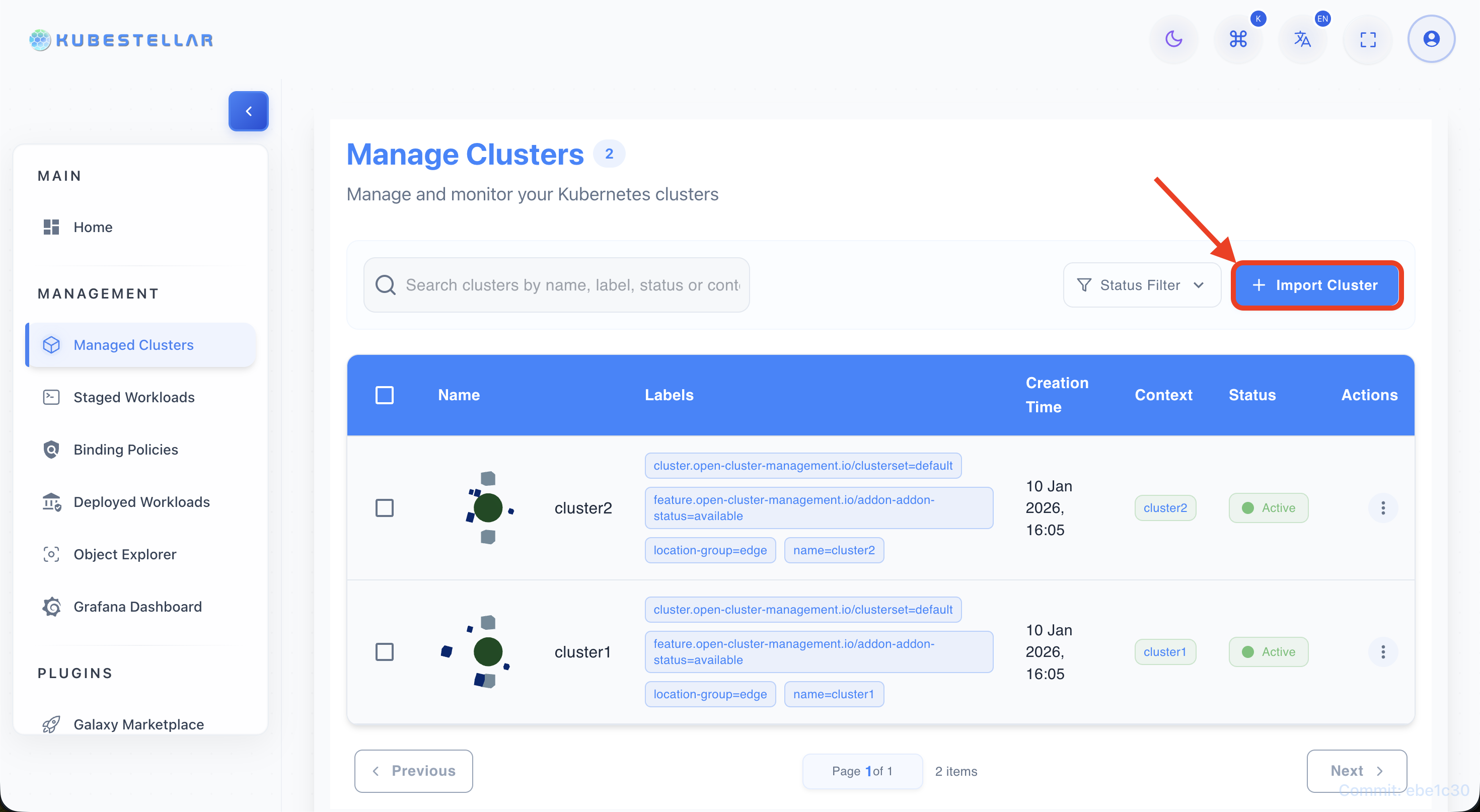Collapse the sidebar with the chevron button
Screen dimensions: 1480x812
(248, 111)
